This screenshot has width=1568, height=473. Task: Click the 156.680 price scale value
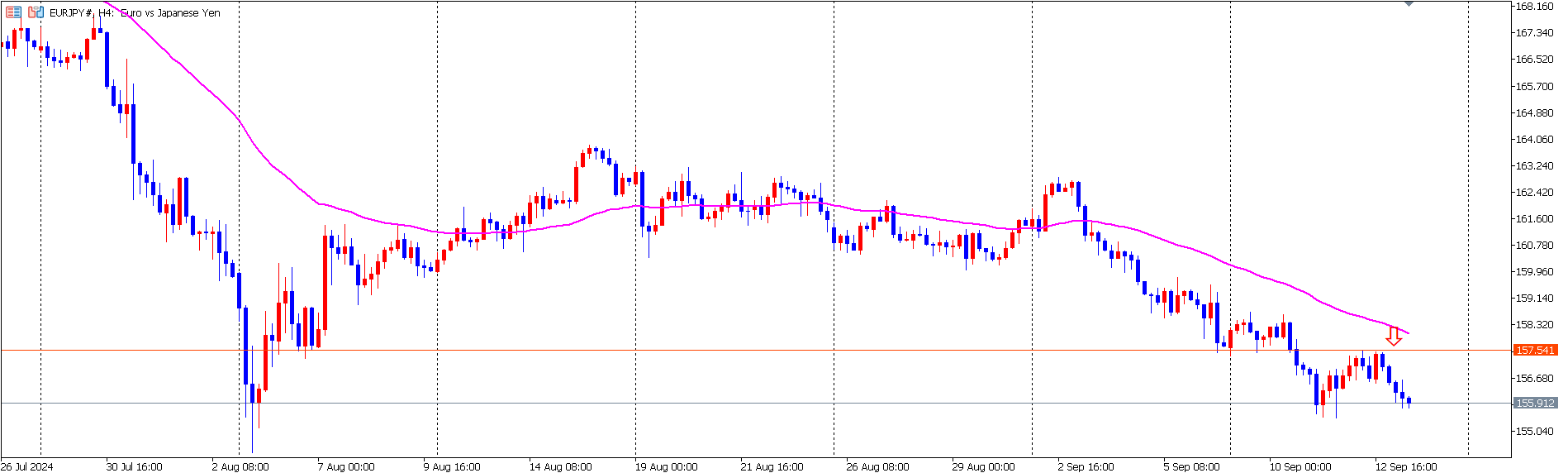pos(1535,378)
